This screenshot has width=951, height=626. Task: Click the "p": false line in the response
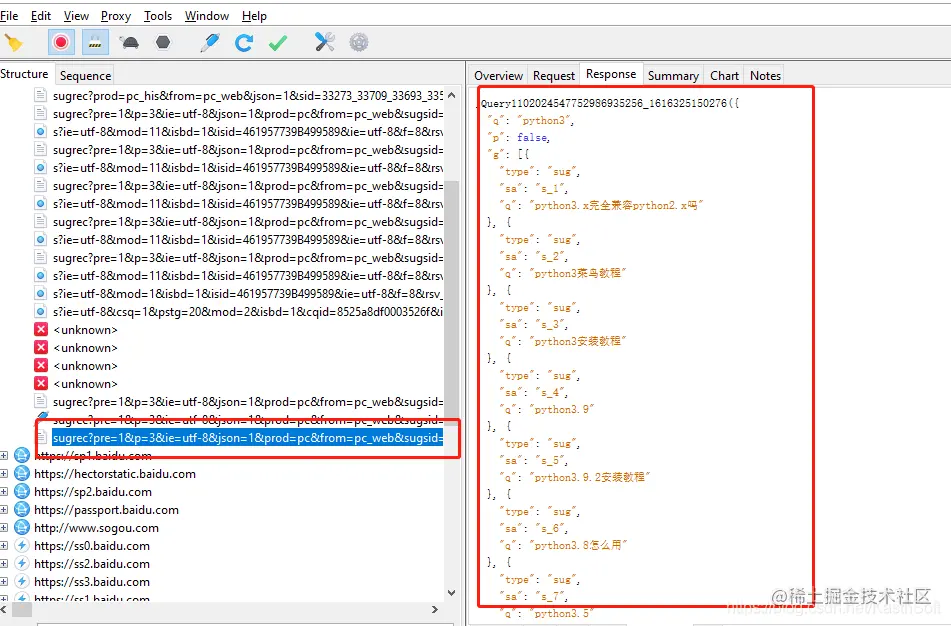[x=519, y=138]
